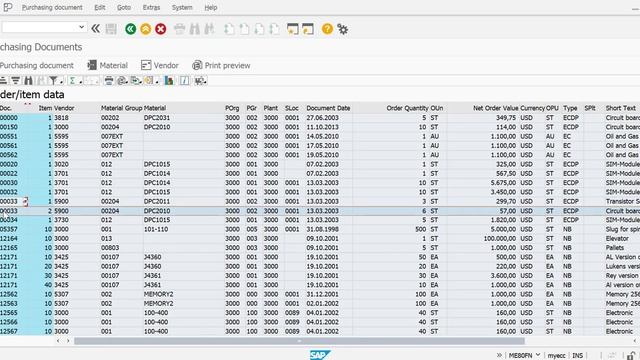This screenshot has height=360, width=640.
Task: Select material cell DPC2031
Action: point(157,118)
